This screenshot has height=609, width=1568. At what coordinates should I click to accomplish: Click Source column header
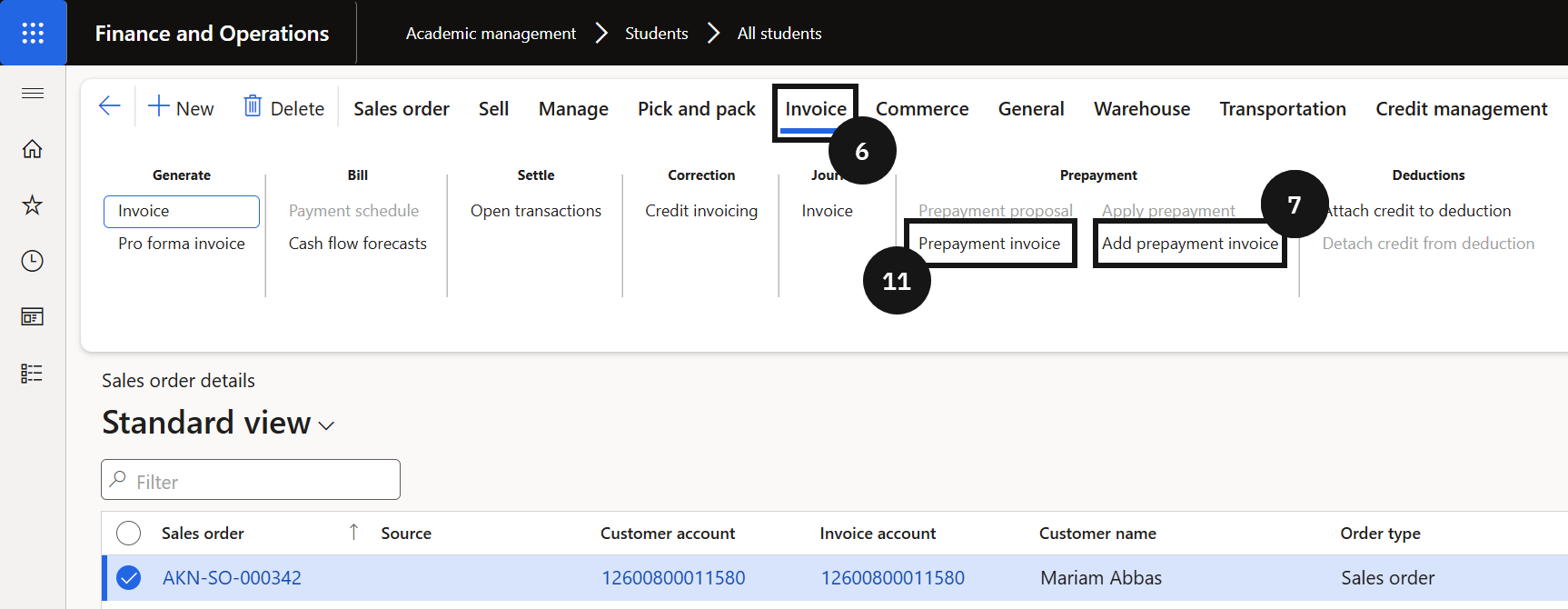click(406, 534)
